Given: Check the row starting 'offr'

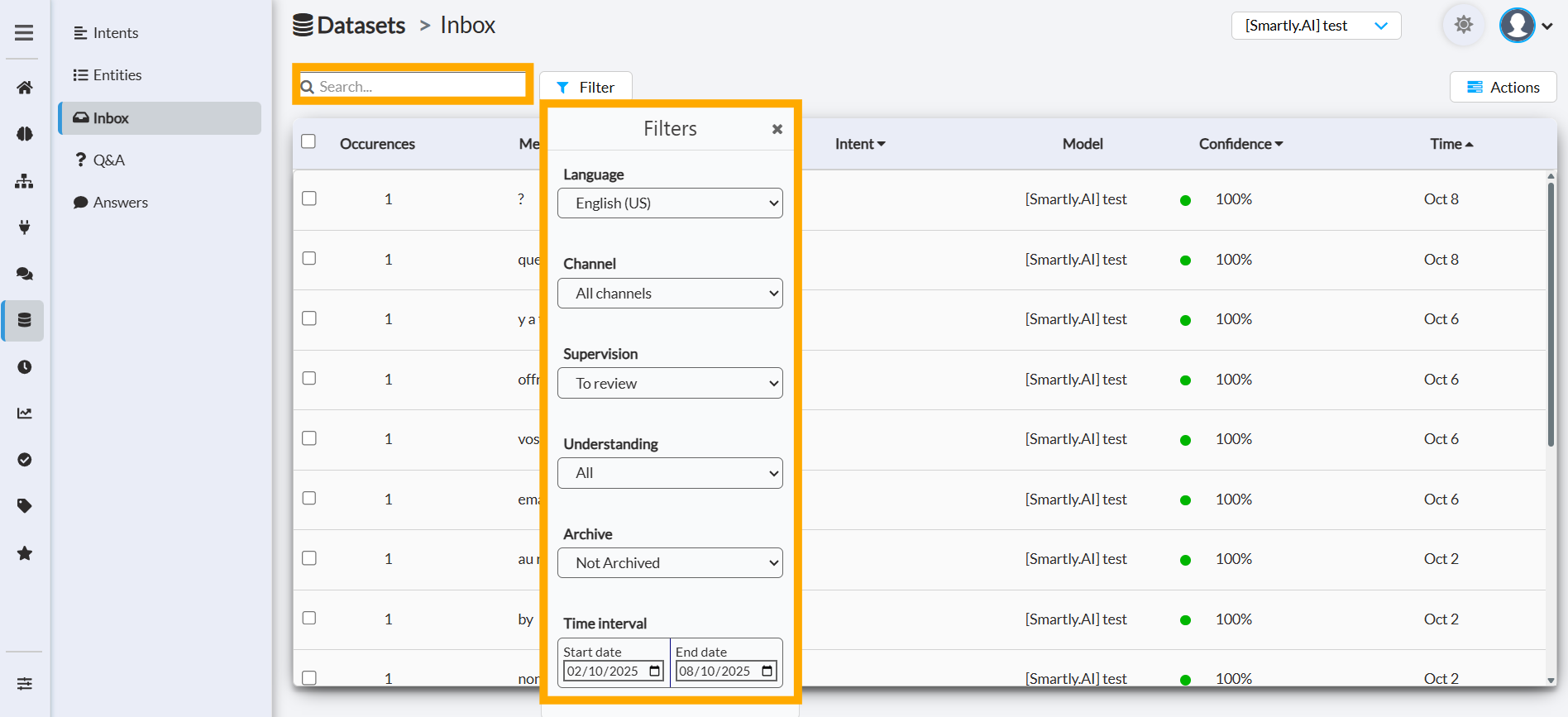Looking at the screenshot, I should pyautogui.click(x=309, y=378).
